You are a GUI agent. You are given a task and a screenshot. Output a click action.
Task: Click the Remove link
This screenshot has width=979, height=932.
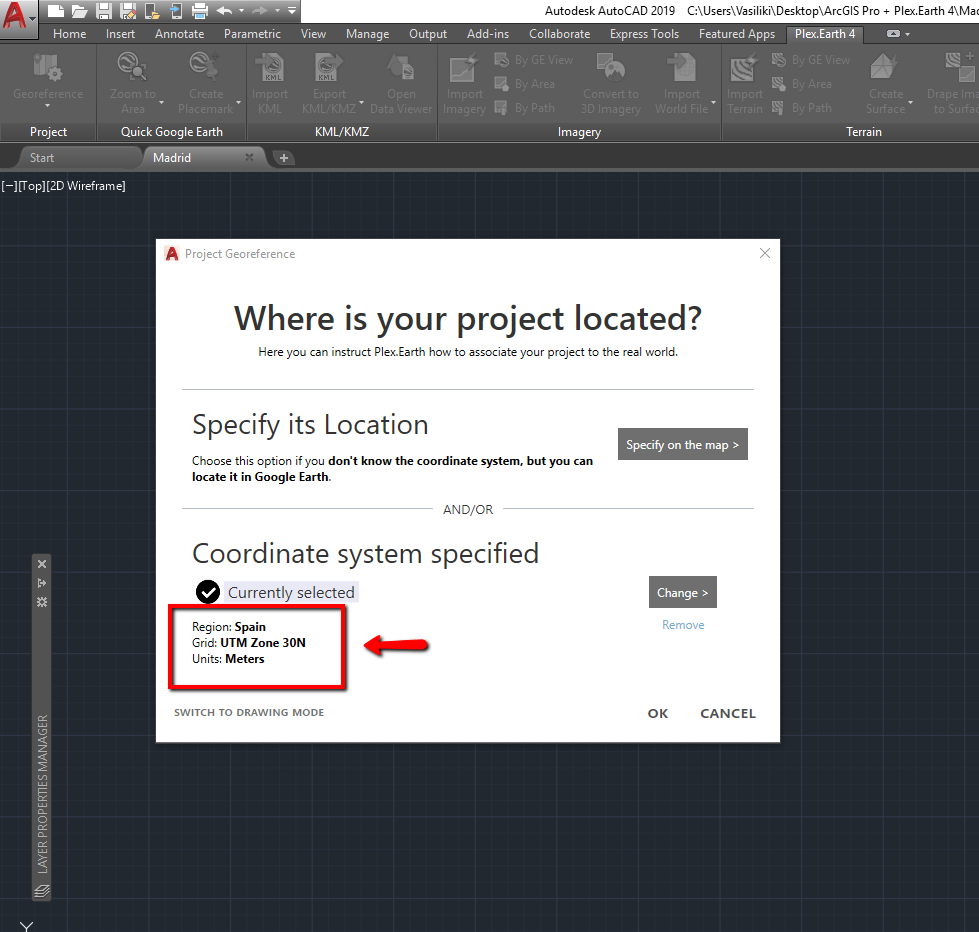coord(683,625)
